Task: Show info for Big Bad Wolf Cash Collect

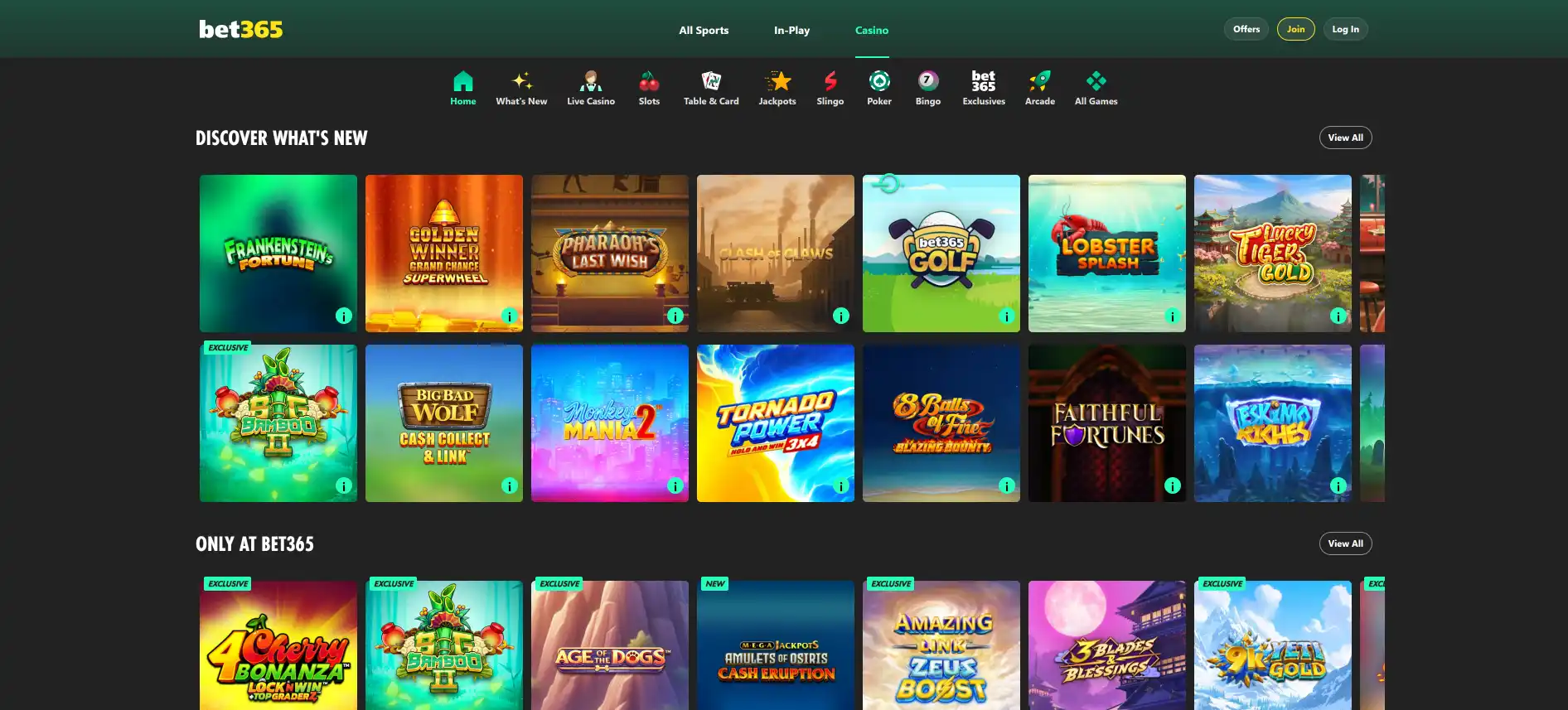Action: [510, 485]
